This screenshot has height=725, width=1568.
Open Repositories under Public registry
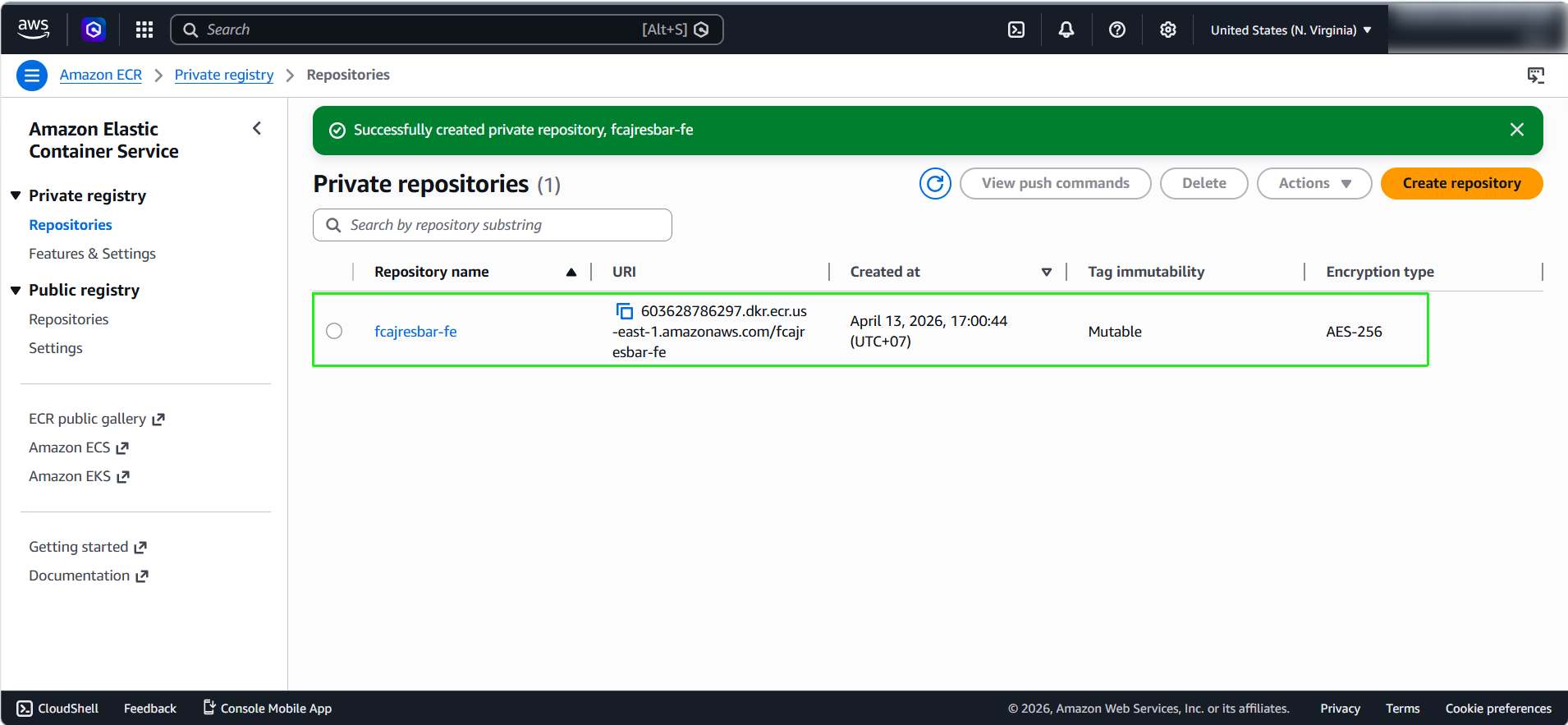point(69,319)
